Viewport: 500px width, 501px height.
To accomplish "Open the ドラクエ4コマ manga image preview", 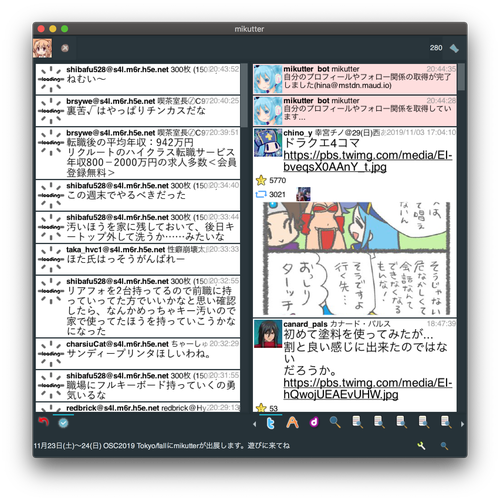I will (356, 259).
